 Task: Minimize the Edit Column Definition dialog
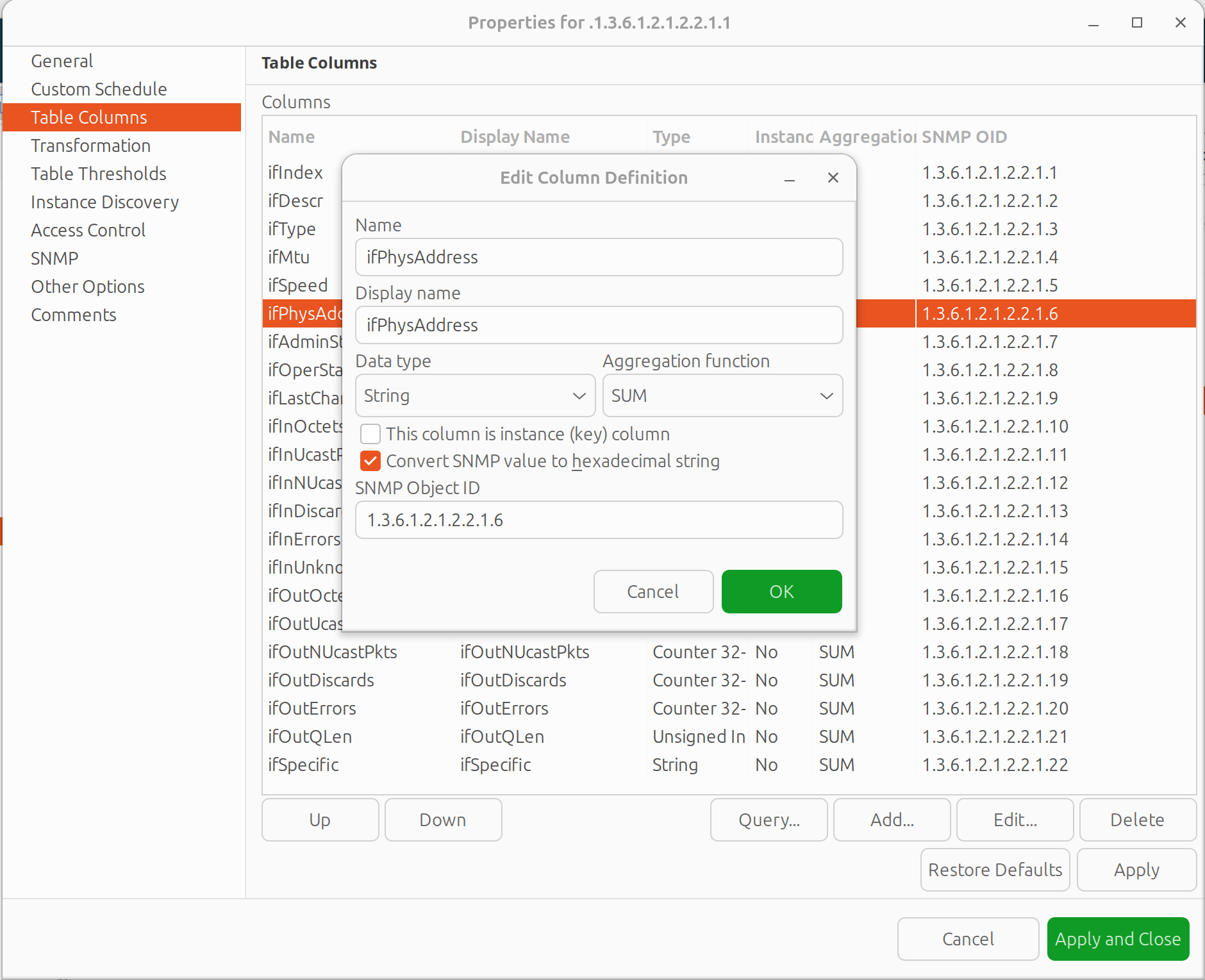point(790,178)
